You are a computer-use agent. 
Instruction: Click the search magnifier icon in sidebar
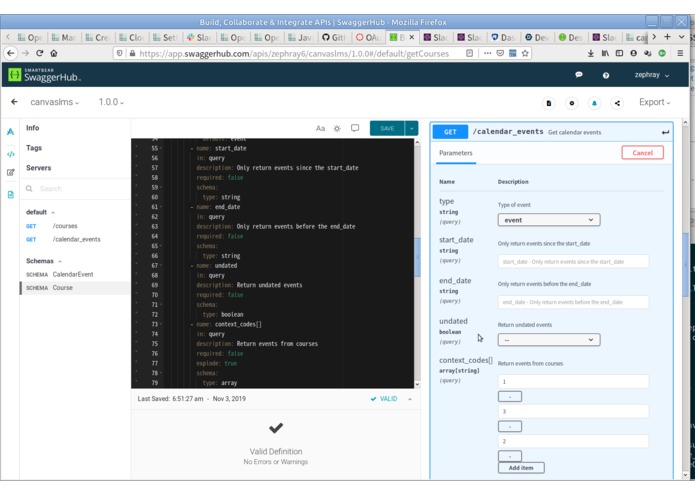[29, 189]
